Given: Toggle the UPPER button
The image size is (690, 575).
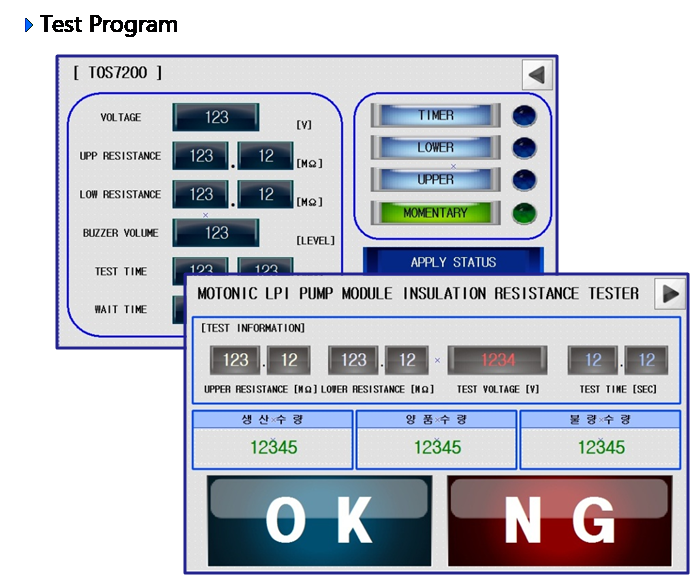Looking at the screenshot, I should [x=436, y=179].
